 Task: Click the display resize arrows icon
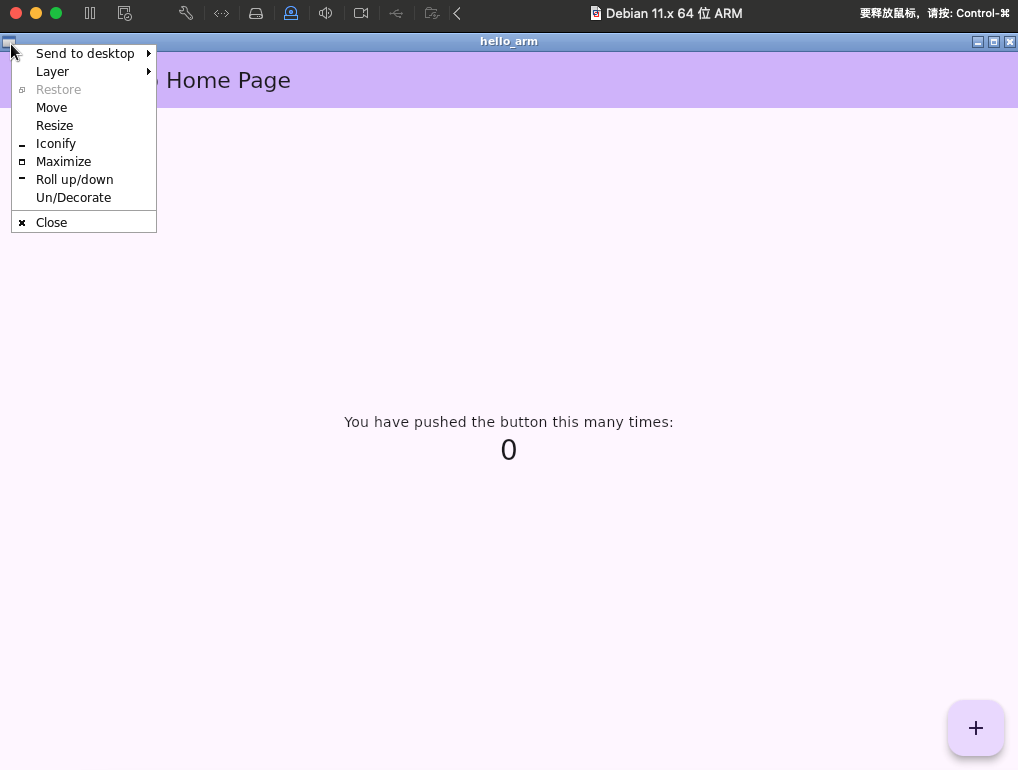point(221,13)
